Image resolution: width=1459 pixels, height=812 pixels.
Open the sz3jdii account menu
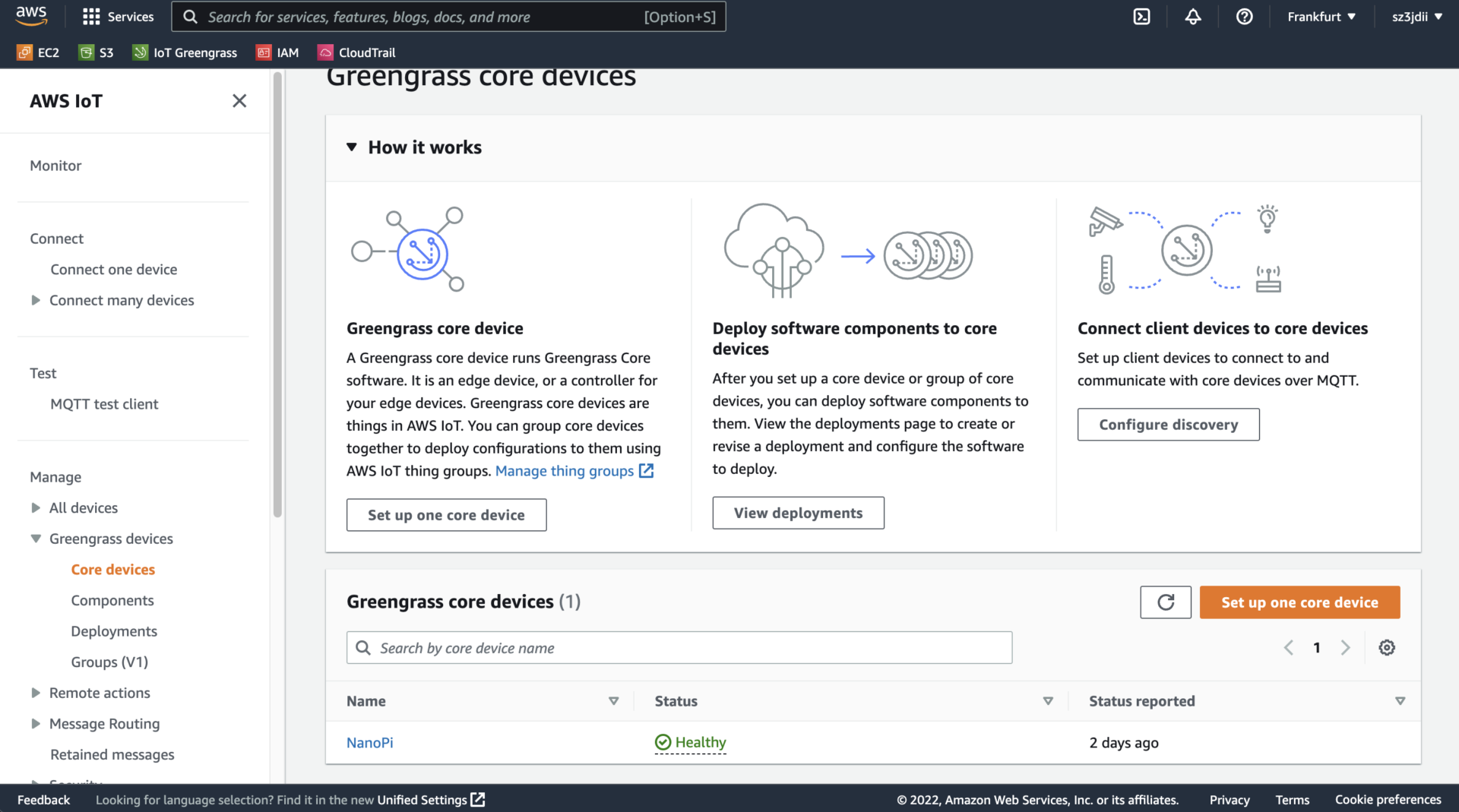click(x=1416, y=16)
